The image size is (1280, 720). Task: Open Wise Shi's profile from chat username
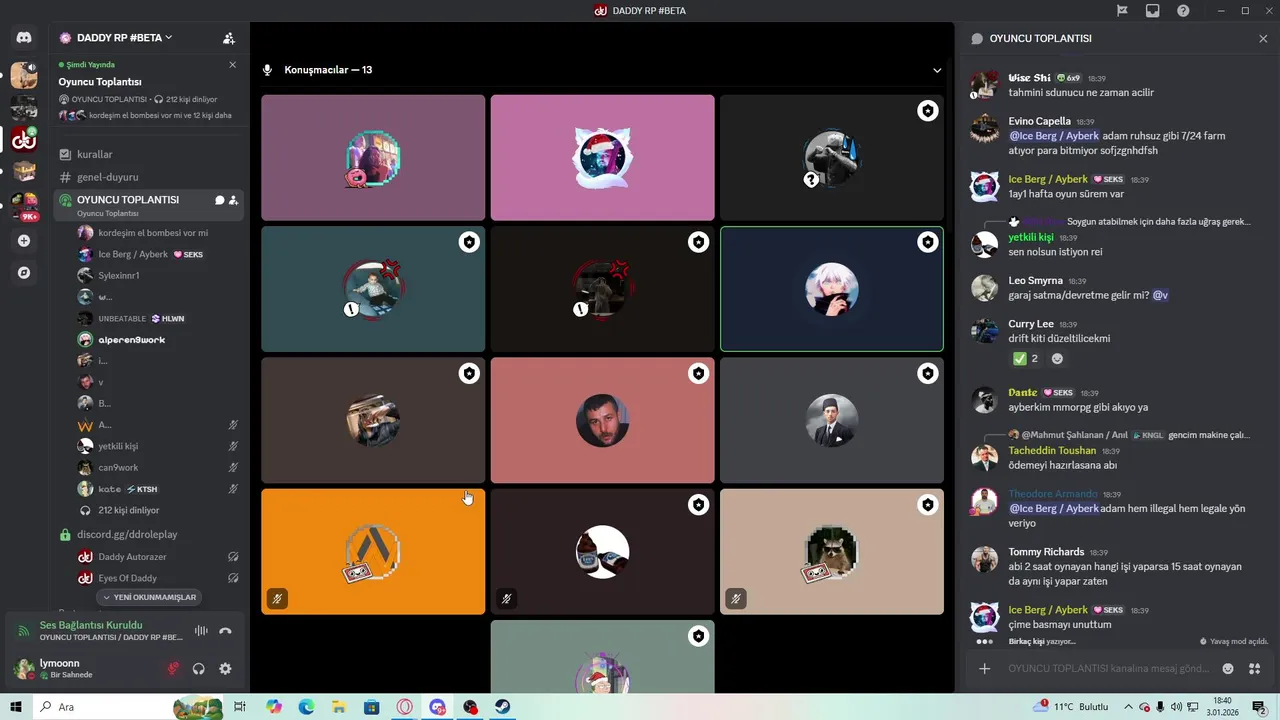coord(1029,78)
